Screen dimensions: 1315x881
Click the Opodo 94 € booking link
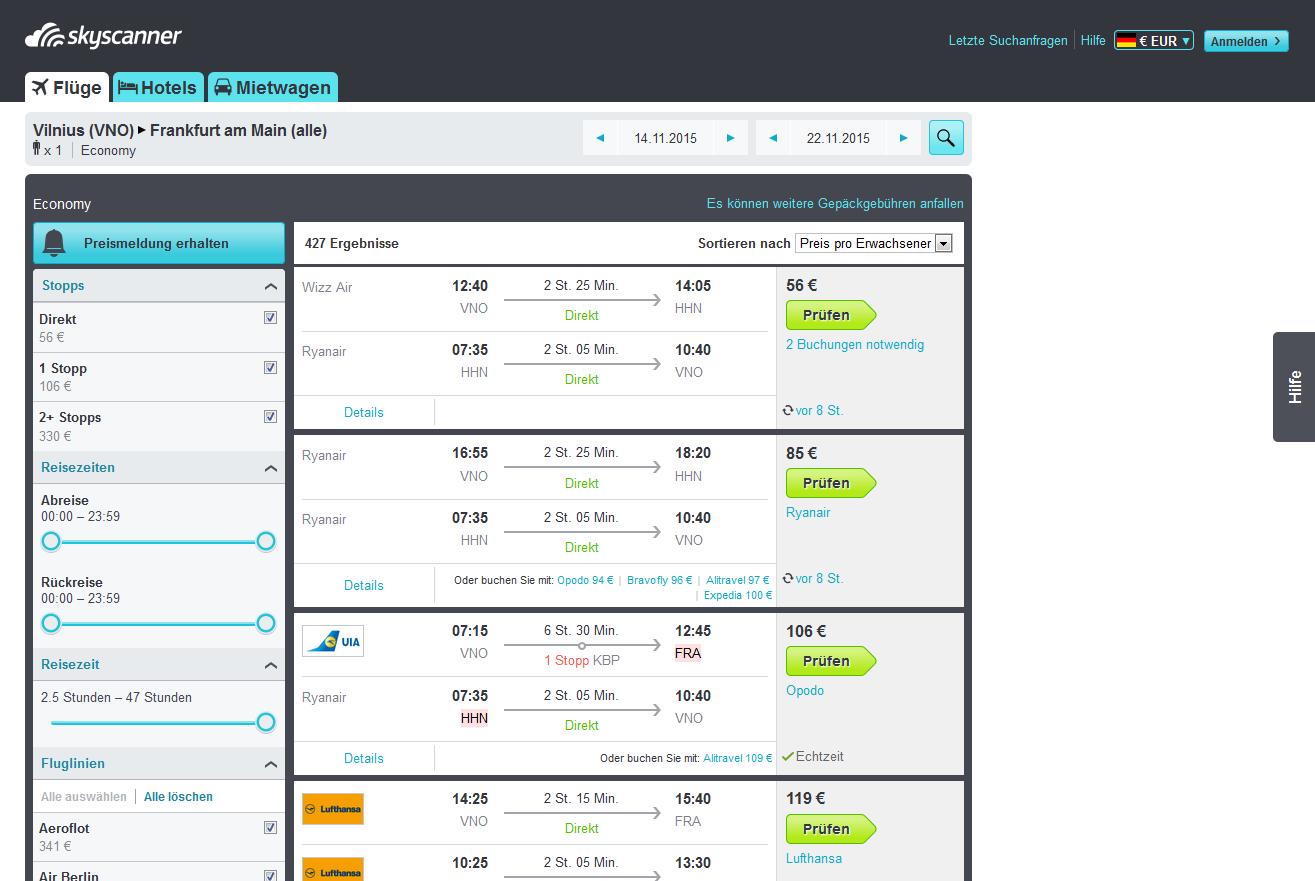pos(585,580)
